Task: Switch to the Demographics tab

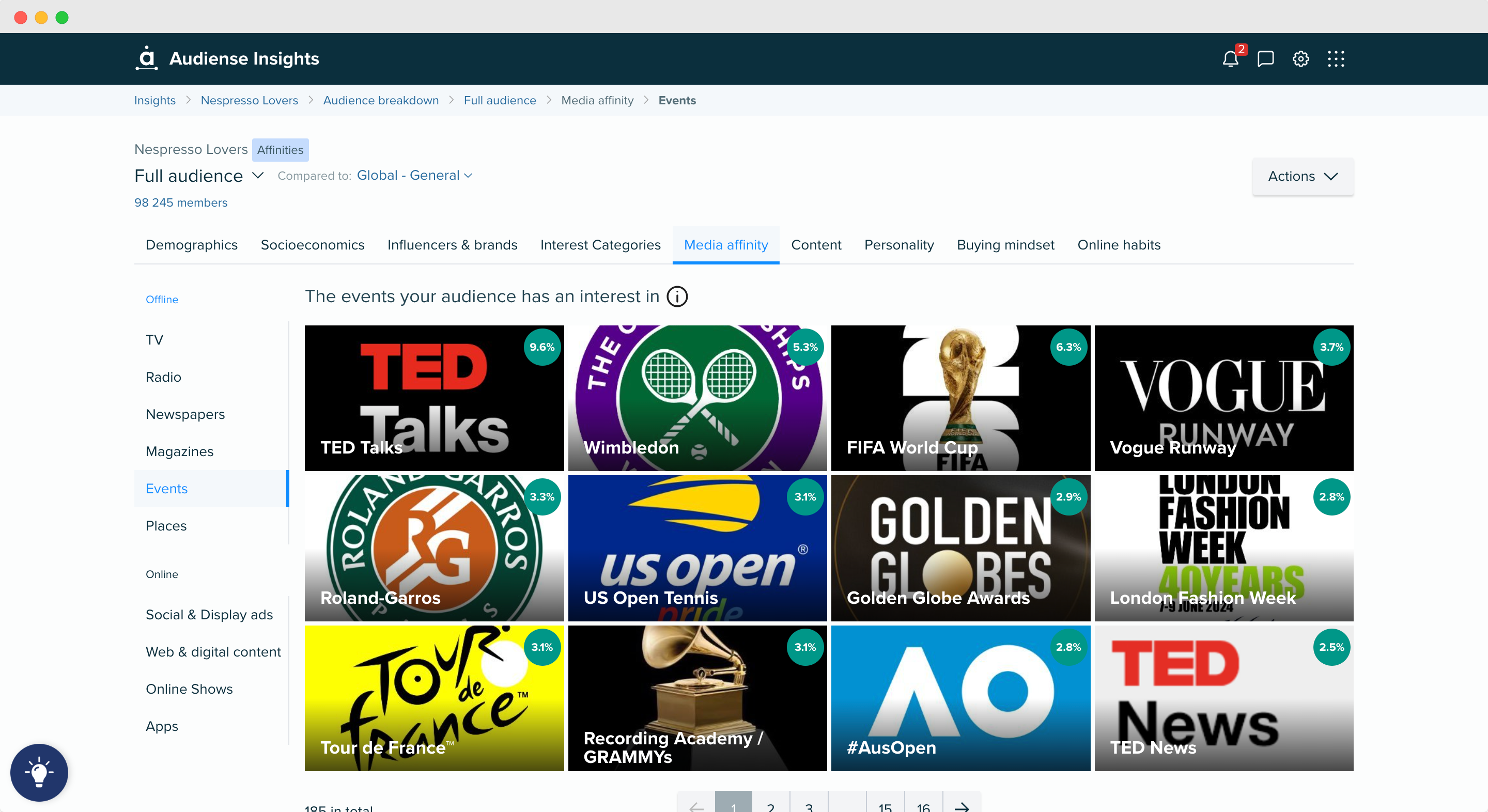Action: click(192, 245)
